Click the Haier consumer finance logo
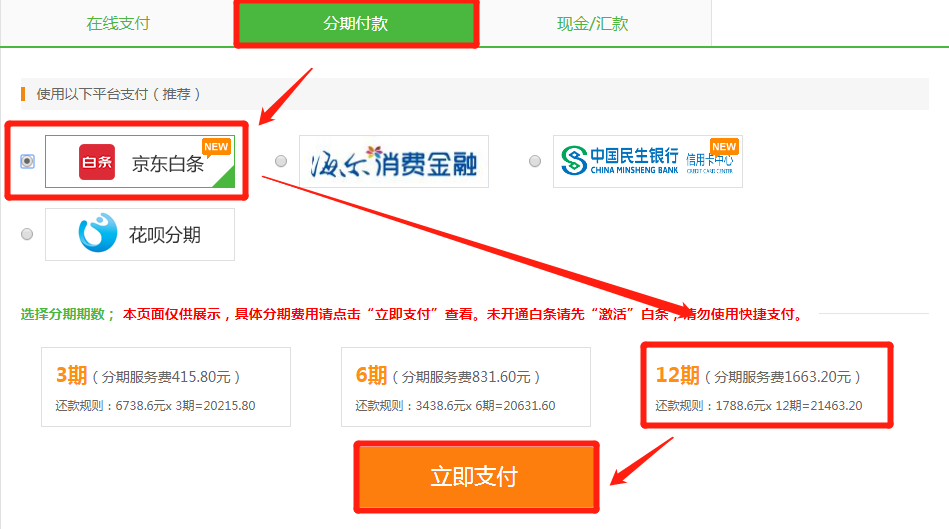The width and height of the screenshot is (949, 529). (393, 162)
